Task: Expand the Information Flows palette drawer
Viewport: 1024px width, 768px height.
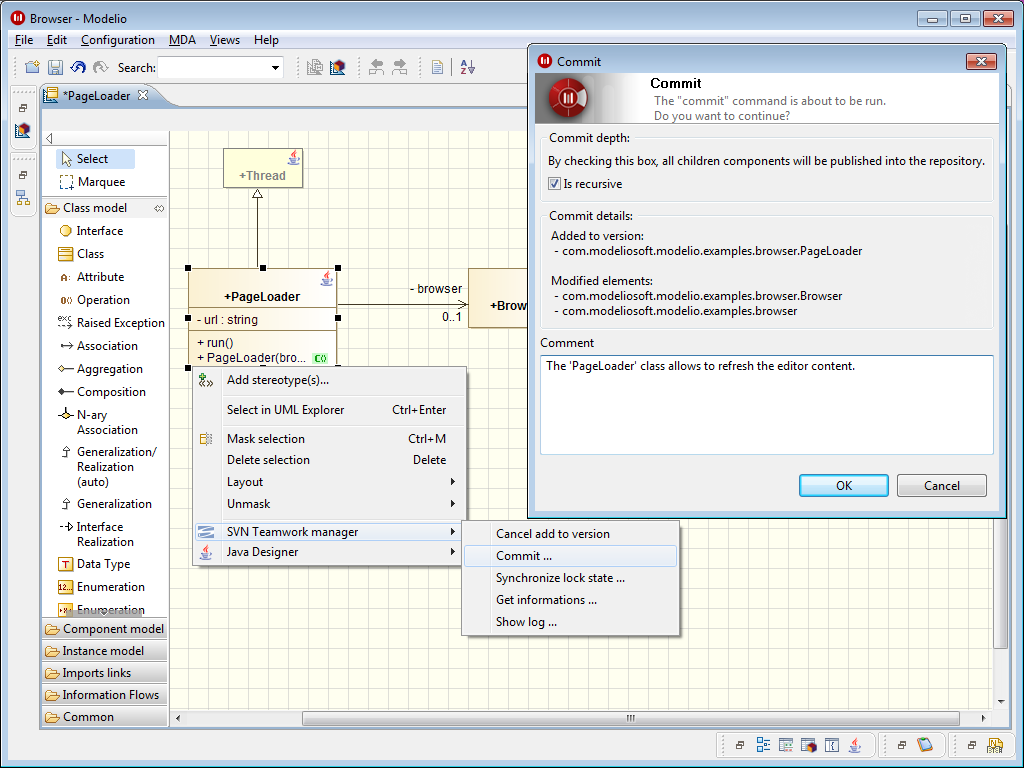Action: 104,695
